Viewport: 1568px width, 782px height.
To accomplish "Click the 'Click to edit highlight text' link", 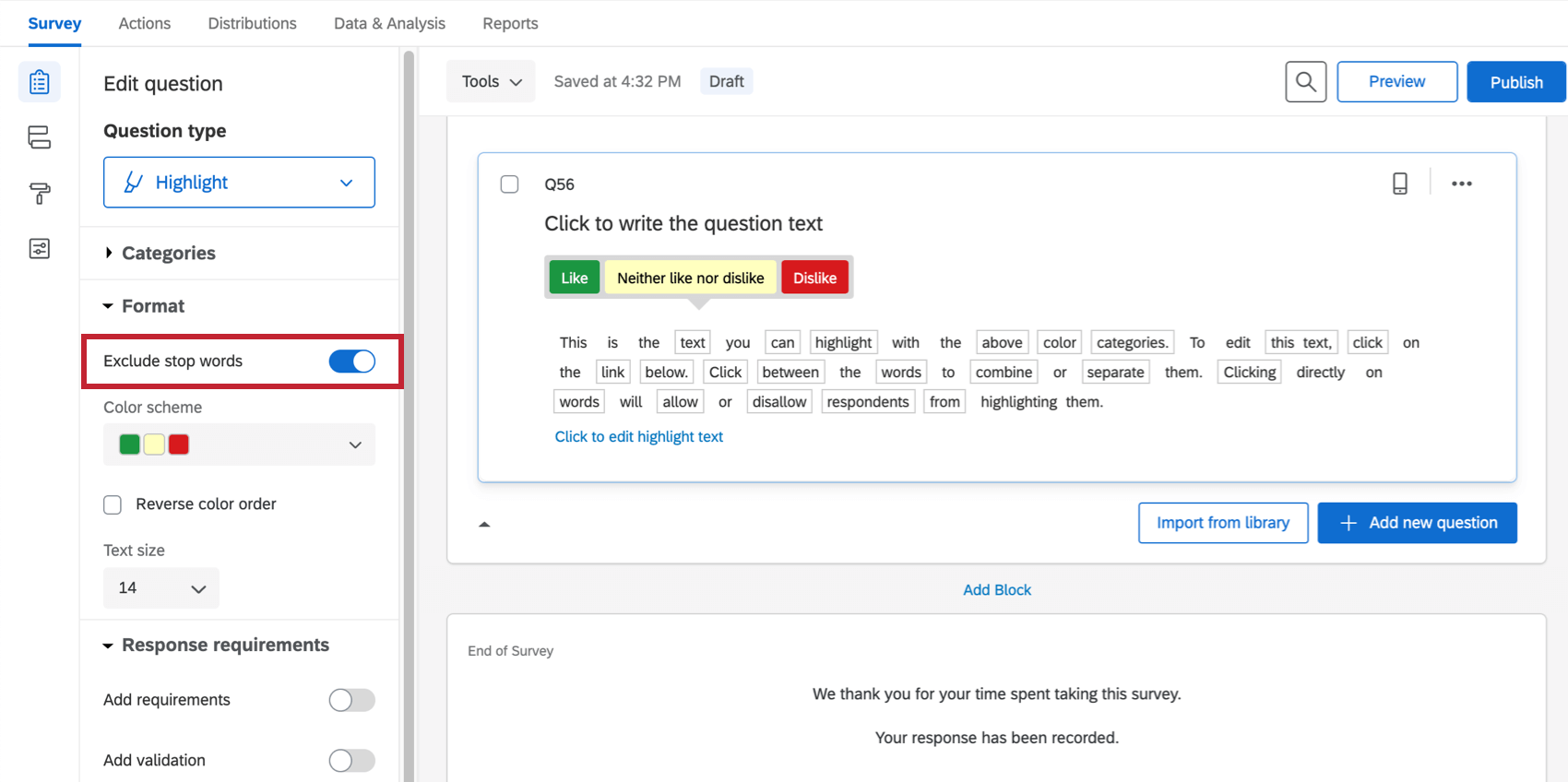I will pyautogui.click(x=638, y=437).
